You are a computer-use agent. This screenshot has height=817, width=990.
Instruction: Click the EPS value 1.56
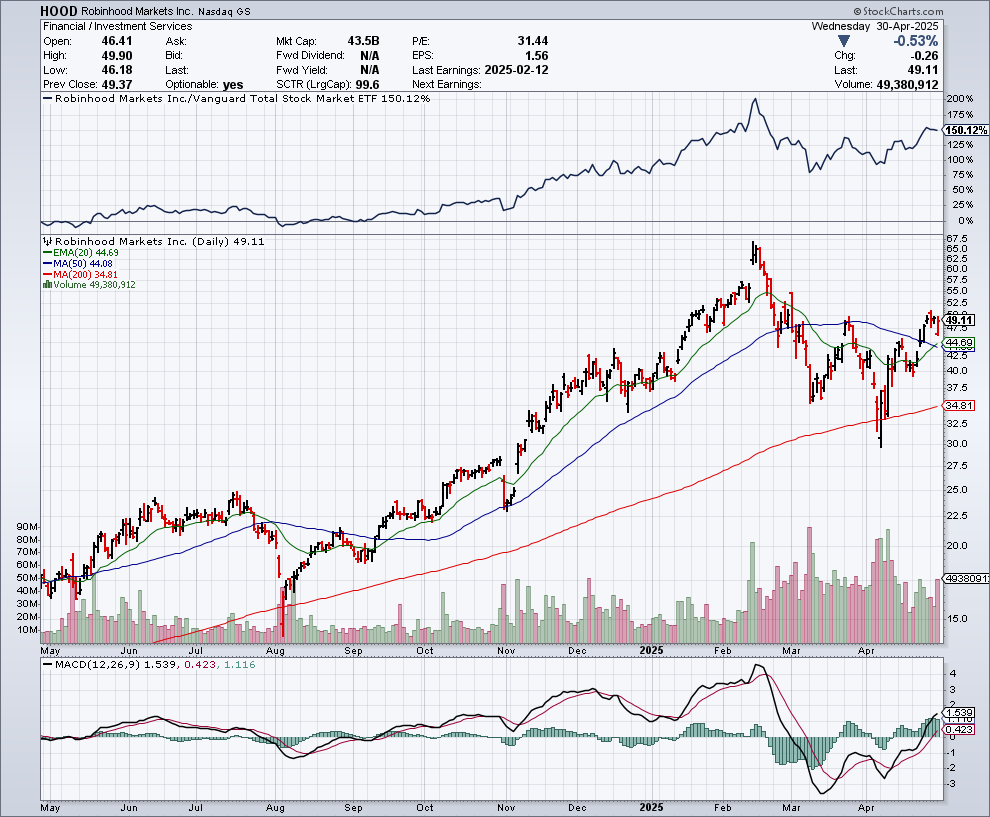[537, 56]
